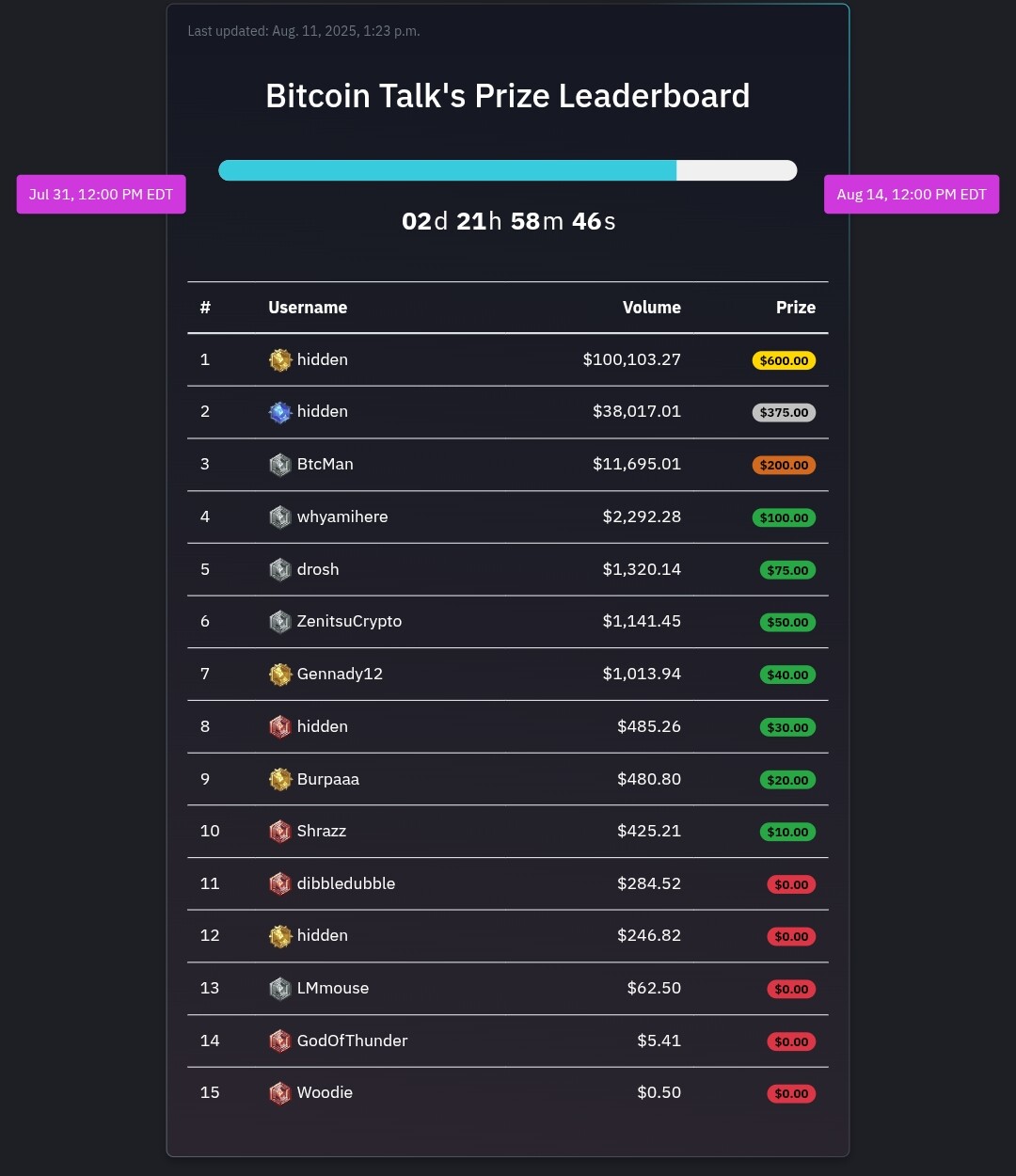This screenshot has width=1016, height=1176.
Task: Open dibbledubble's username link
Action: coord(346,883)
